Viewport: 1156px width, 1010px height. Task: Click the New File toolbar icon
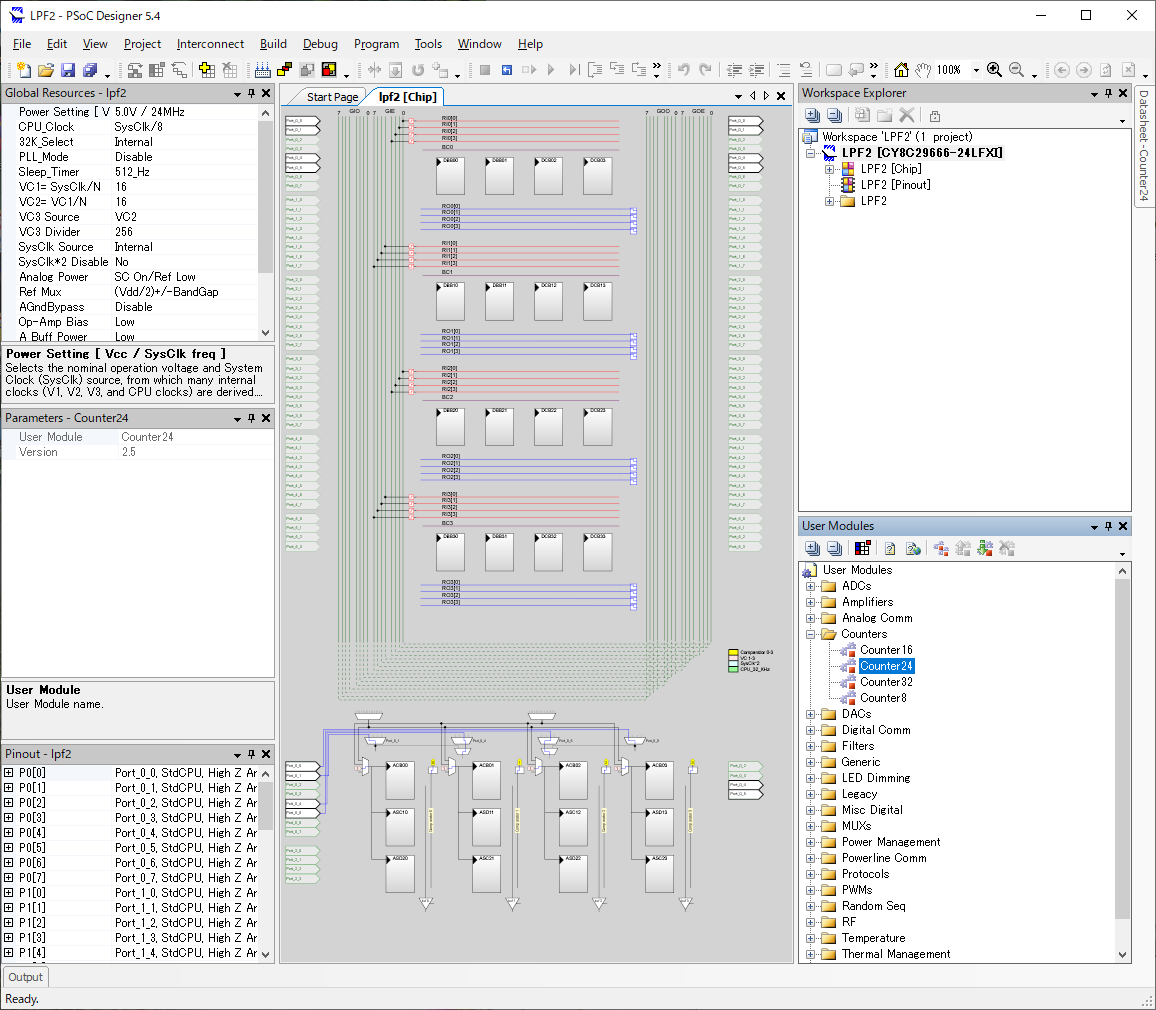(x=24, y=70)
